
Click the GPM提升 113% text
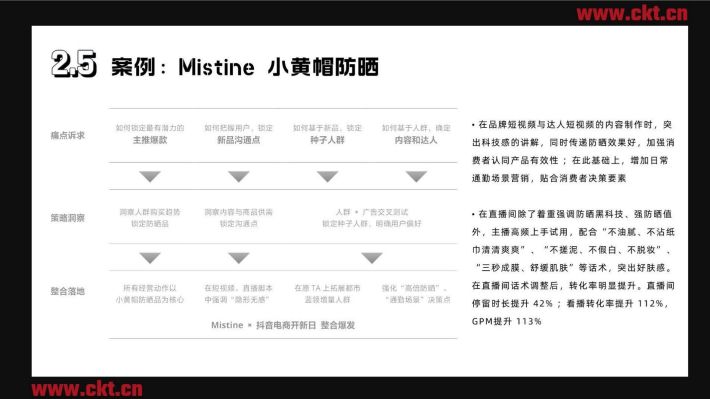(x=506, y=321)
